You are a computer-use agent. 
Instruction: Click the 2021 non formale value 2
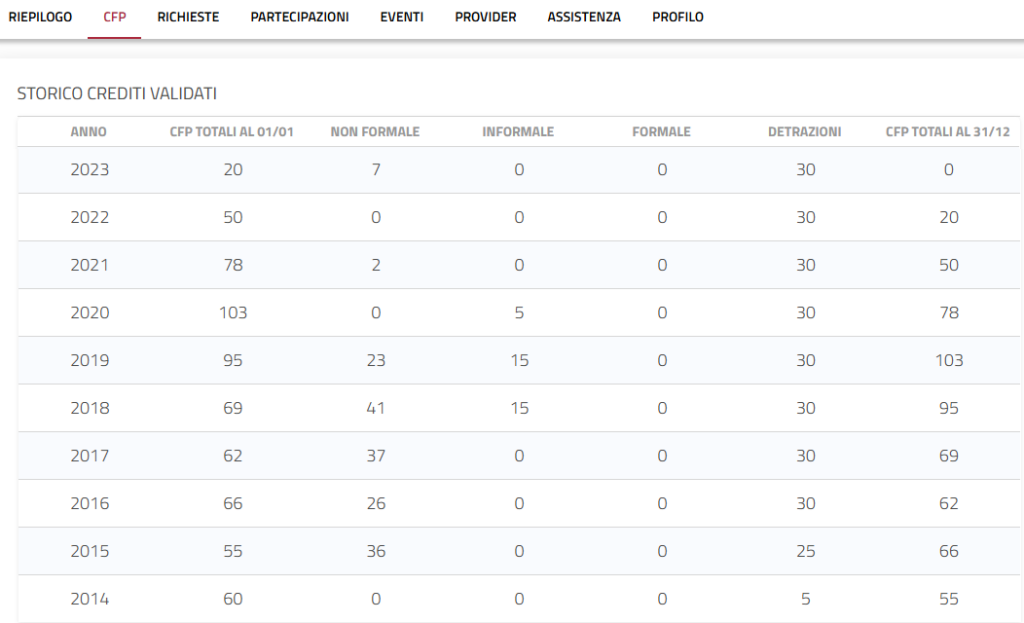click(376, 265)
